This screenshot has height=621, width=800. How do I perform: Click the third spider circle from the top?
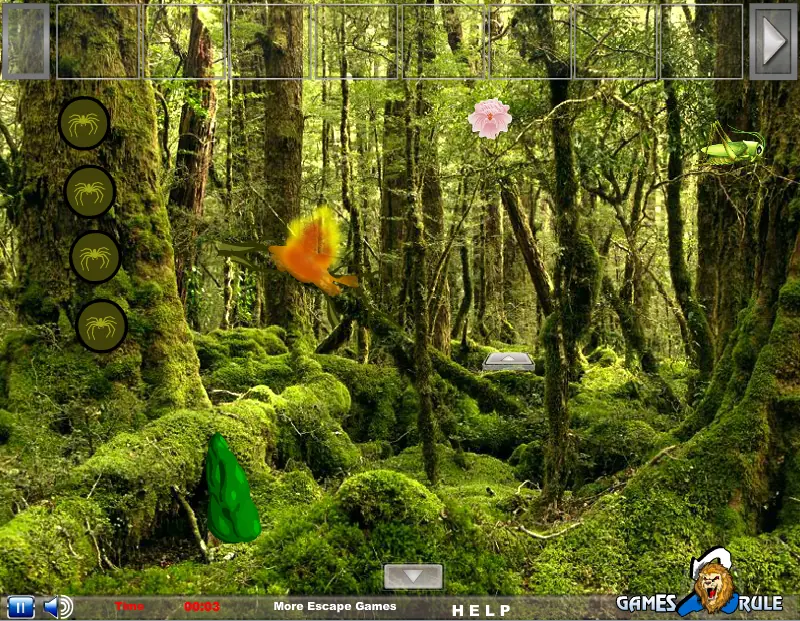pos(95,257)
